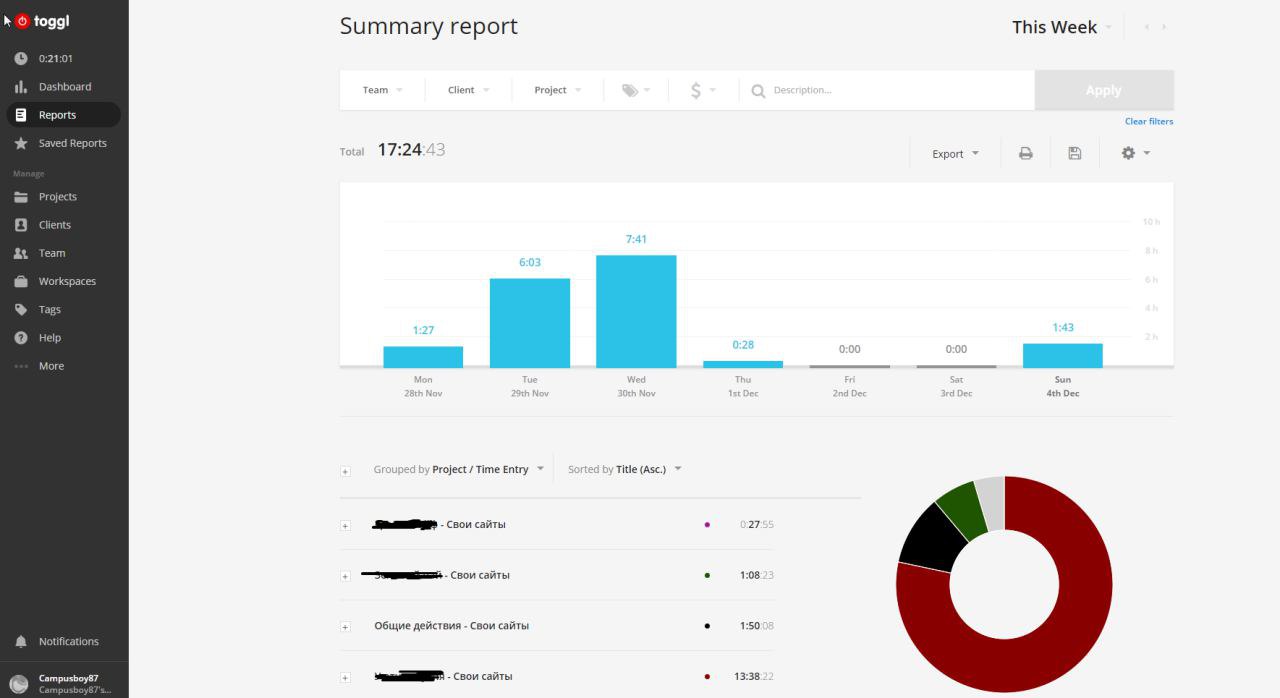Open the billable dollar filter

tap(703, 90)
